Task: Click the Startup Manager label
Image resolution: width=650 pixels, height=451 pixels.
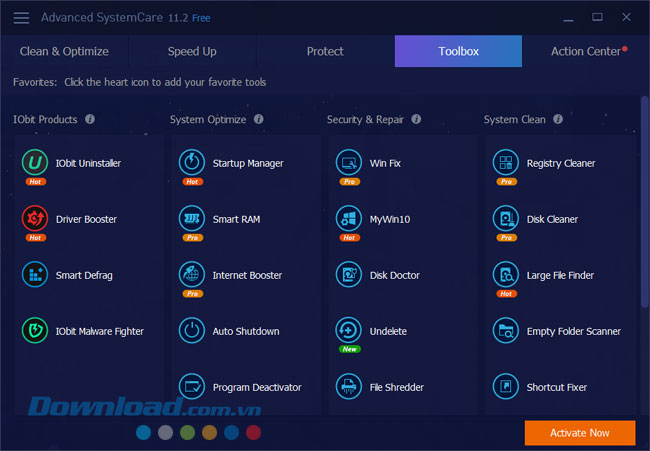Action: pos(248,163)
